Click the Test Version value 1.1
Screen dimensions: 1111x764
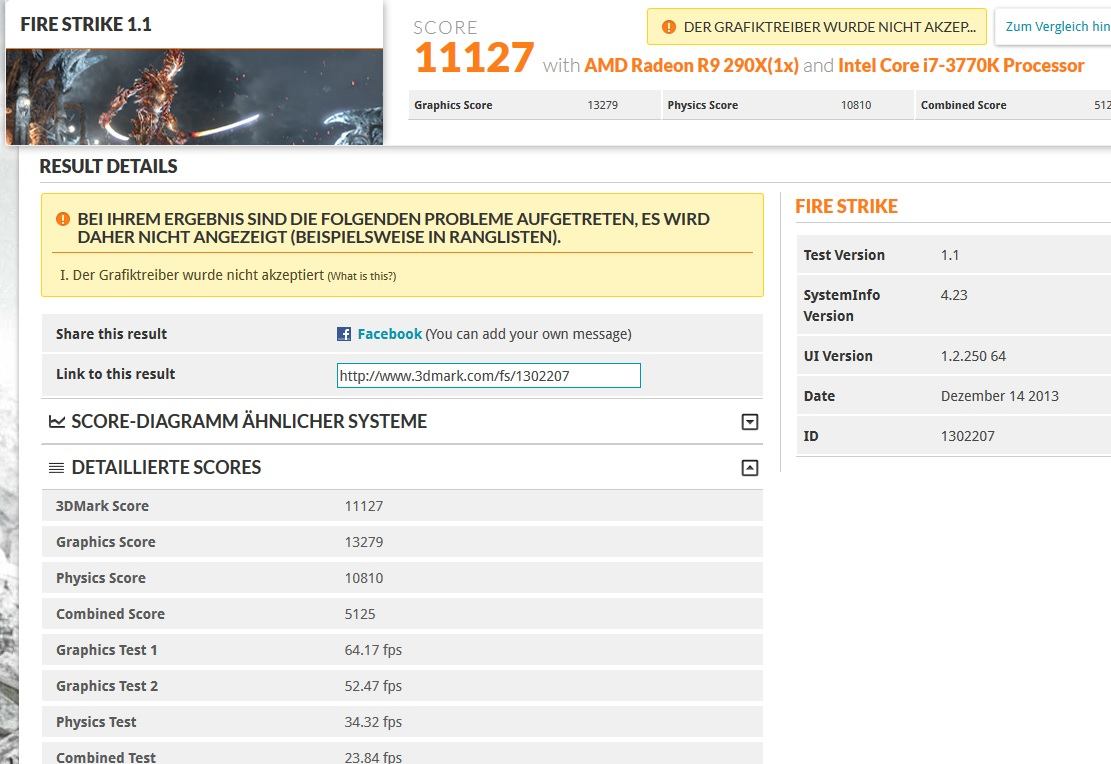click(949, 255)
